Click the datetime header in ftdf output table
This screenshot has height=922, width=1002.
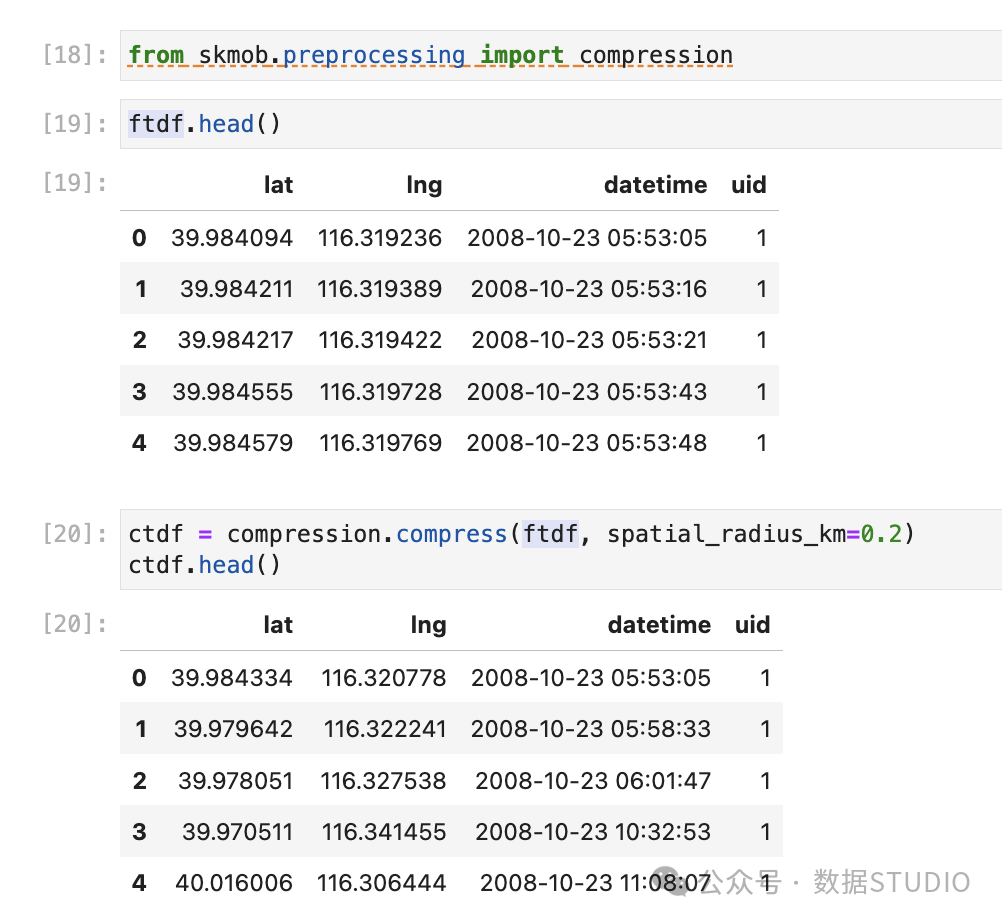click(x=656, y=185)
